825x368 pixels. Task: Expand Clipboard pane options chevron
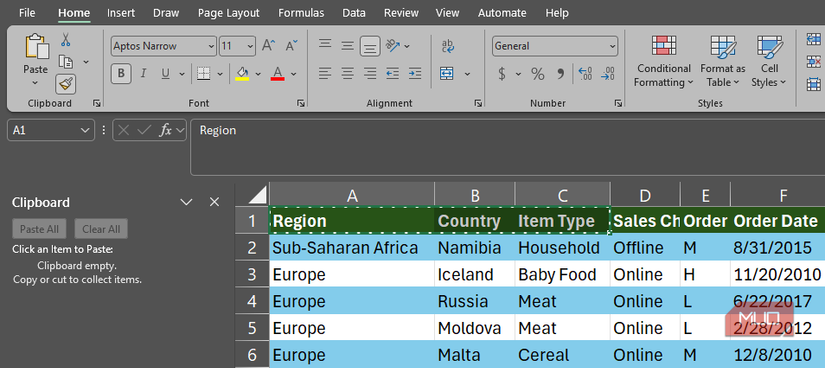coord(186,202)
